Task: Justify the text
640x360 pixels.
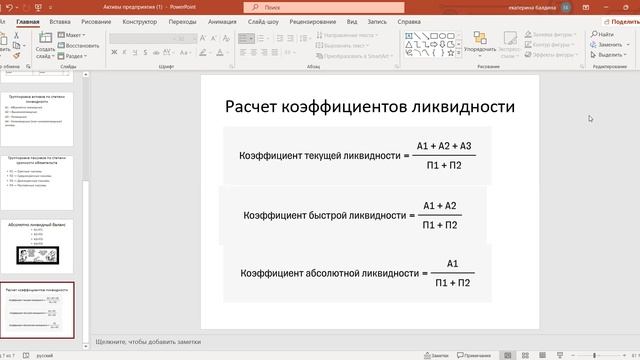Action: [x=275, y=52]
